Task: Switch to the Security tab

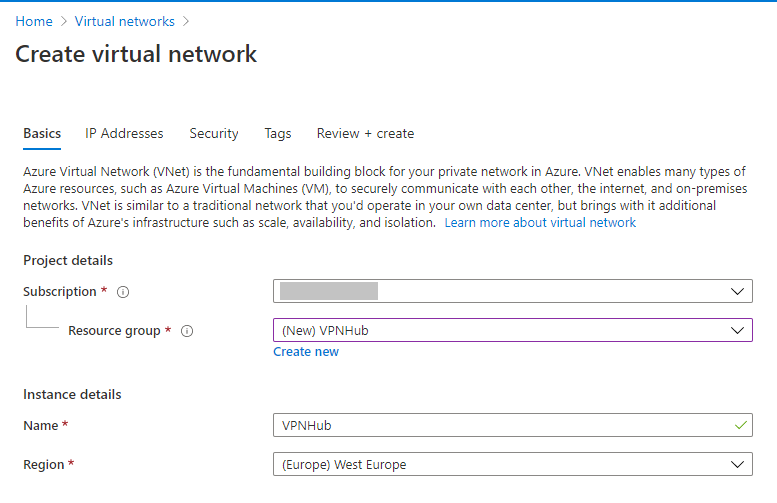Action: [214, 133]
